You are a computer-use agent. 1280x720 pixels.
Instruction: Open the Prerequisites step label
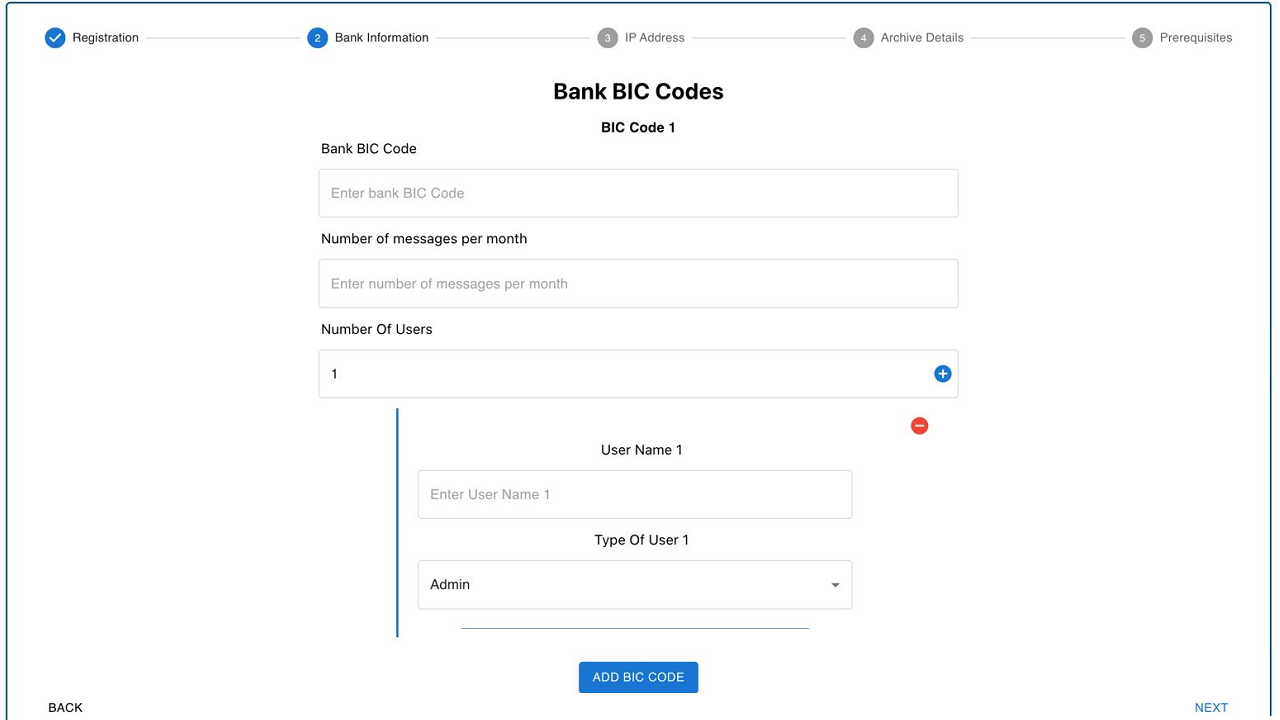(x=1196, y=38)
